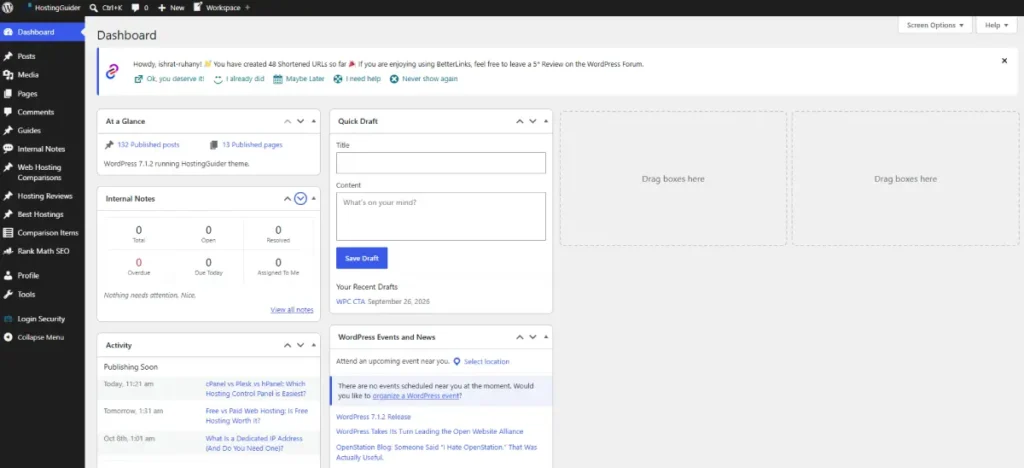The height and width of the screenshot is (468, 1024).
Task: Click the Collapse Menu button
Action: pyautogui.click(x=42, y=337)
